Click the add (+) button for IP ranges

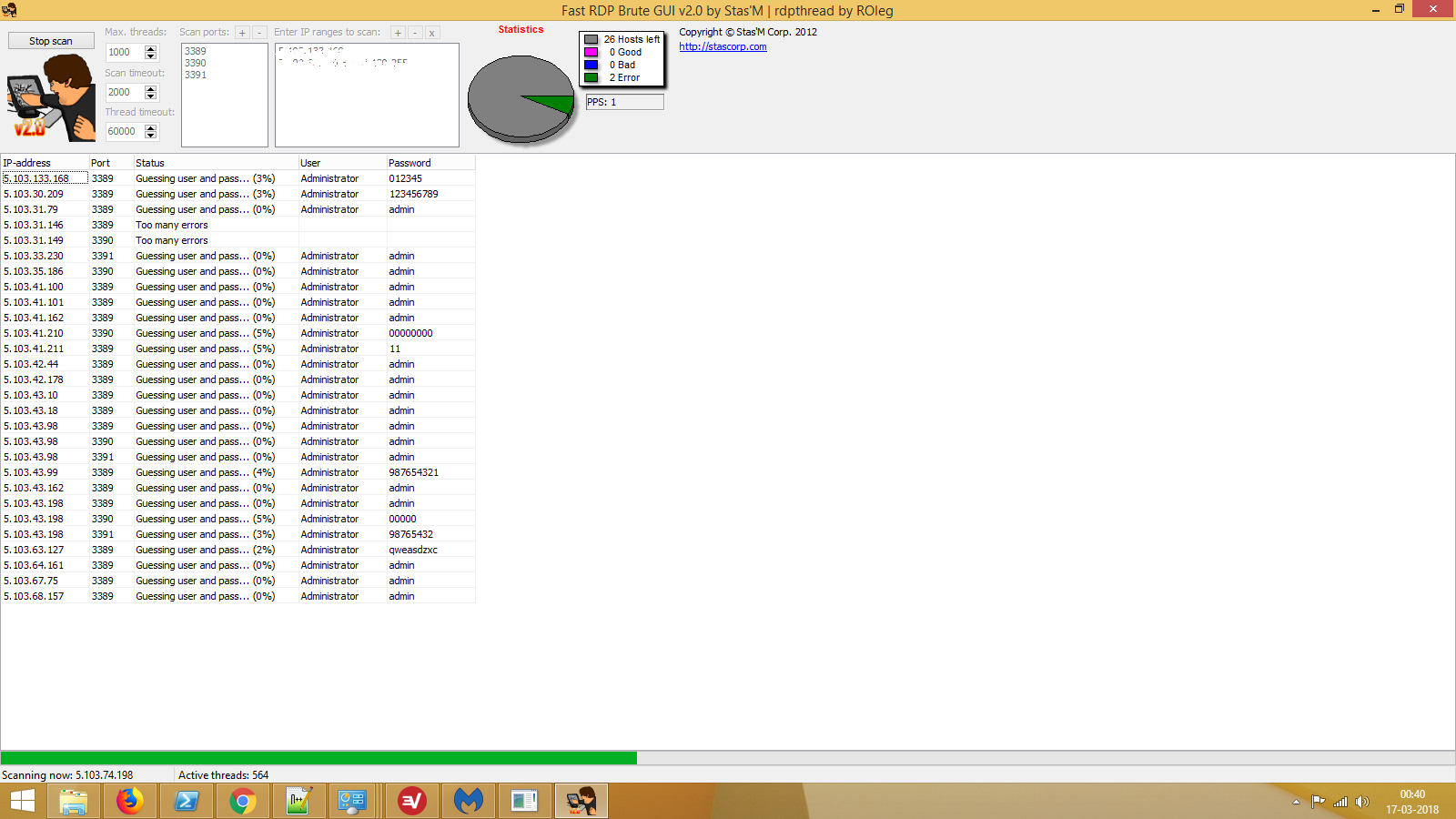tap(398, 33)
